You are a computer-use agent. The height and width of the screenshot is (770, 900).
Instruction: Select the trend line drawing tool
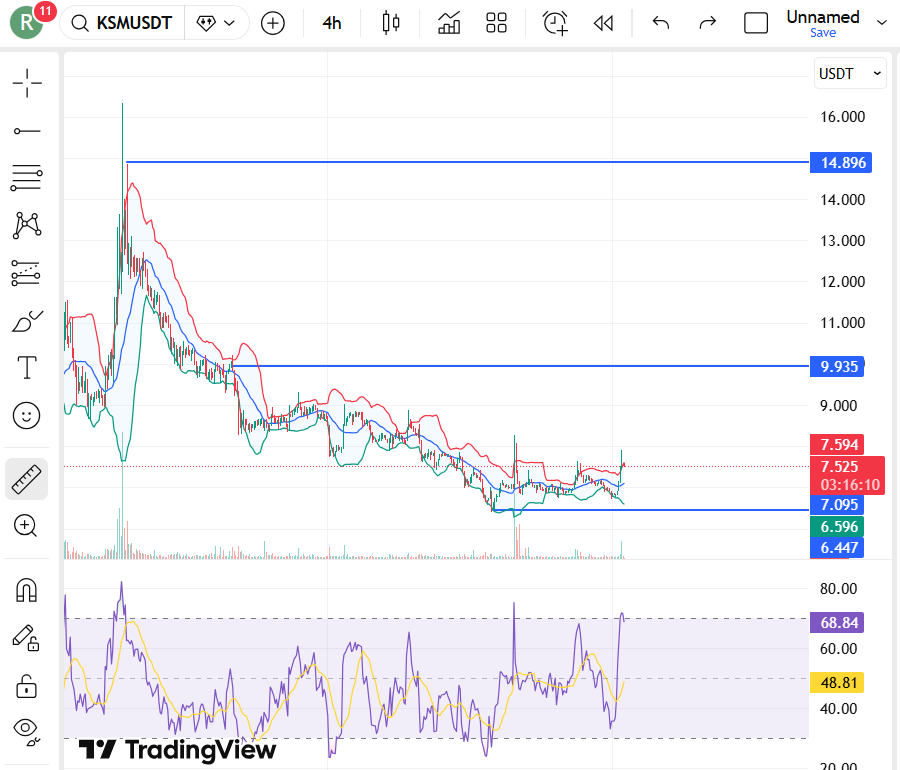pyautogui.click(x=27, y=131)
